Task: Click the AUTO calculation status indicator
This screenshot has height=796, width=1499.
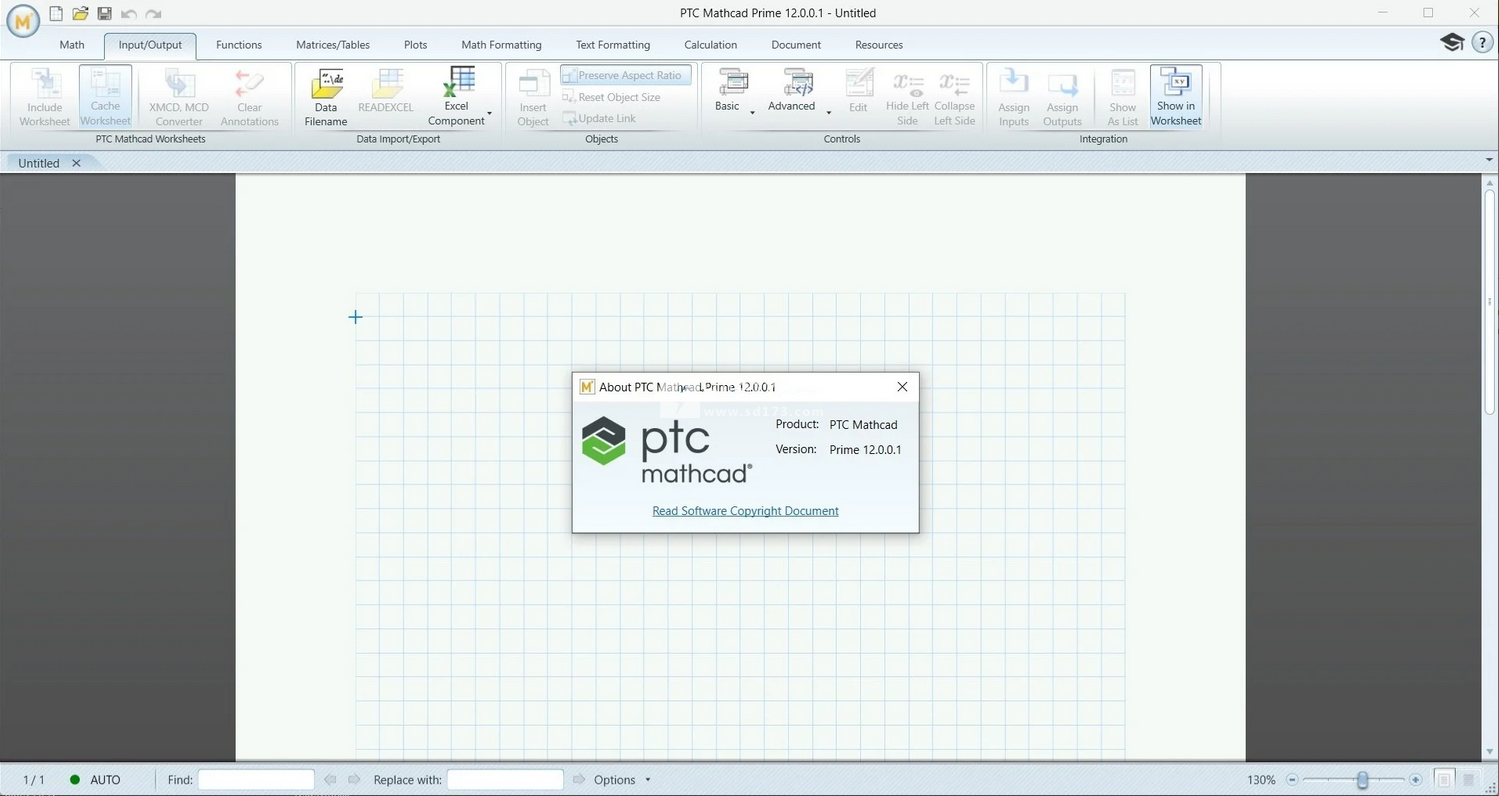Action: pos(96,780)
